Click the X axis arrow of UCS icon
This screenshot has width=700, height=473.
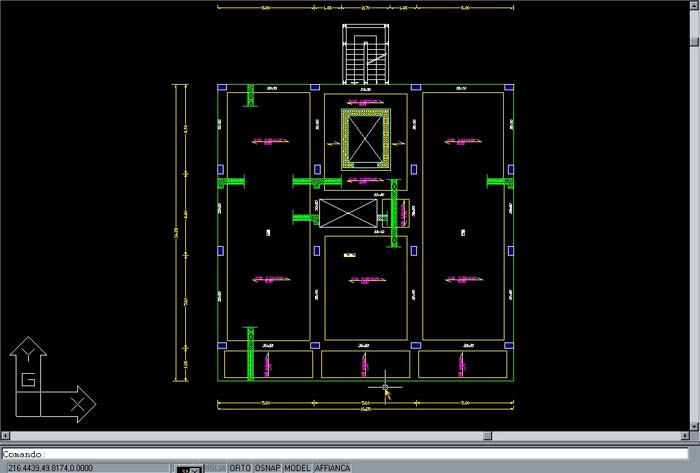click(78, 403)
